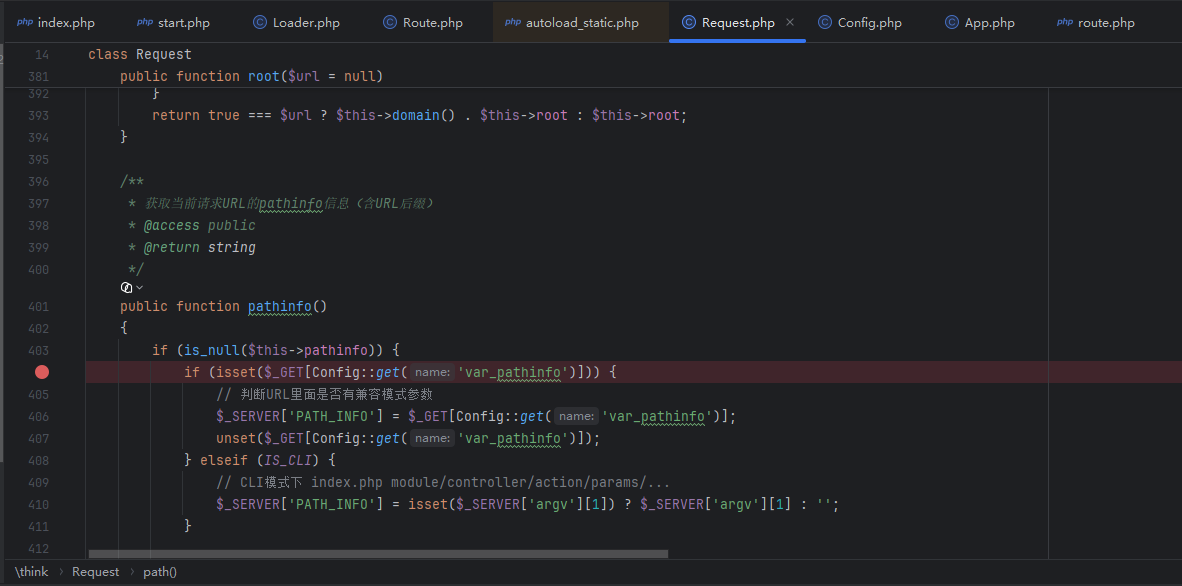This screenshot has height=586, width=1182.
Task: Click the class icon on Request.php tab
Action: coord(688,23)
